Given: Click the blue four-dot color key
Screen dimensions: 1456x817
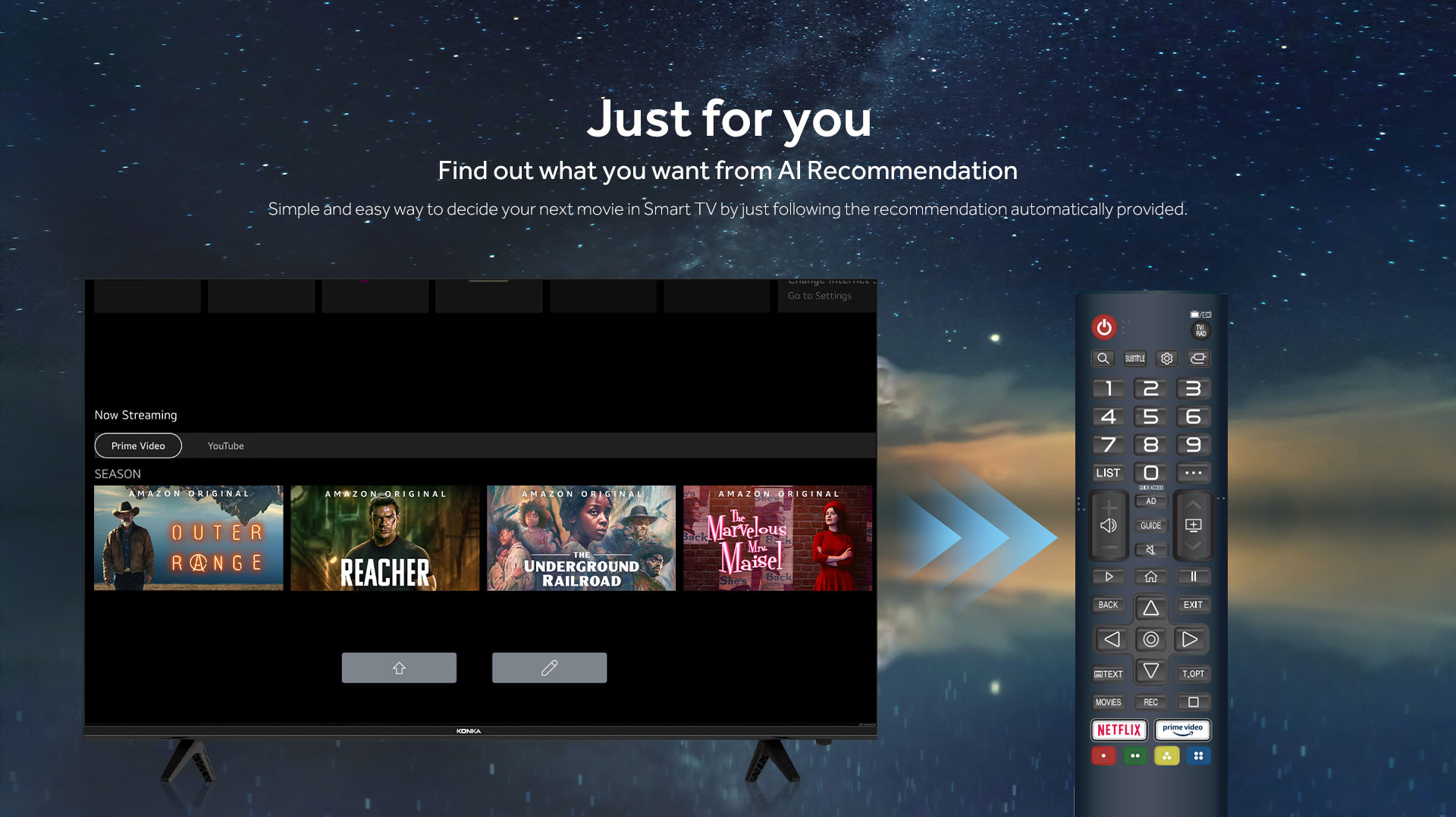Looking at the screenshot, I should click(1199, 756).
